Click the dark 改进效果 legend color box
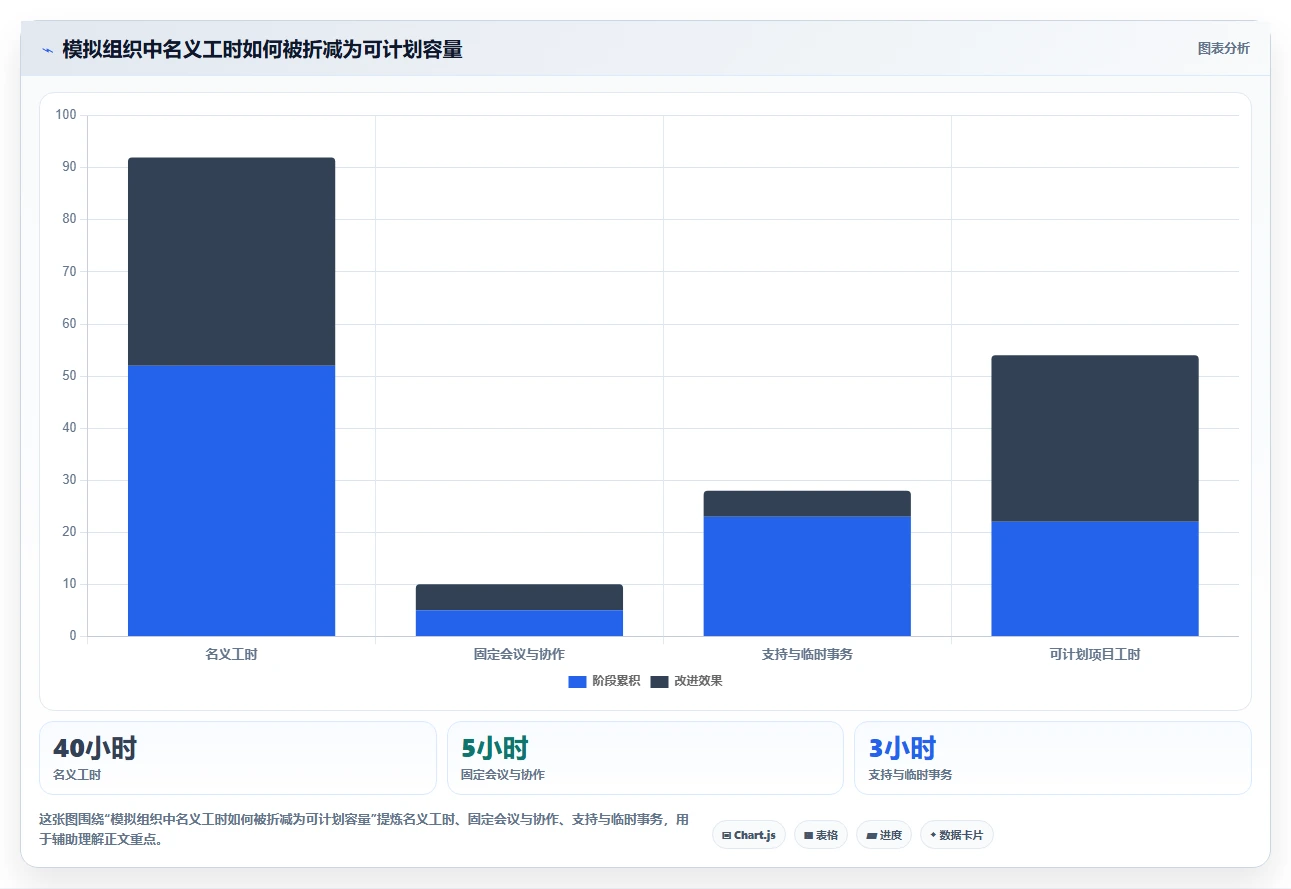This screenshot has height=889, width=1291. tap(660, 682)
